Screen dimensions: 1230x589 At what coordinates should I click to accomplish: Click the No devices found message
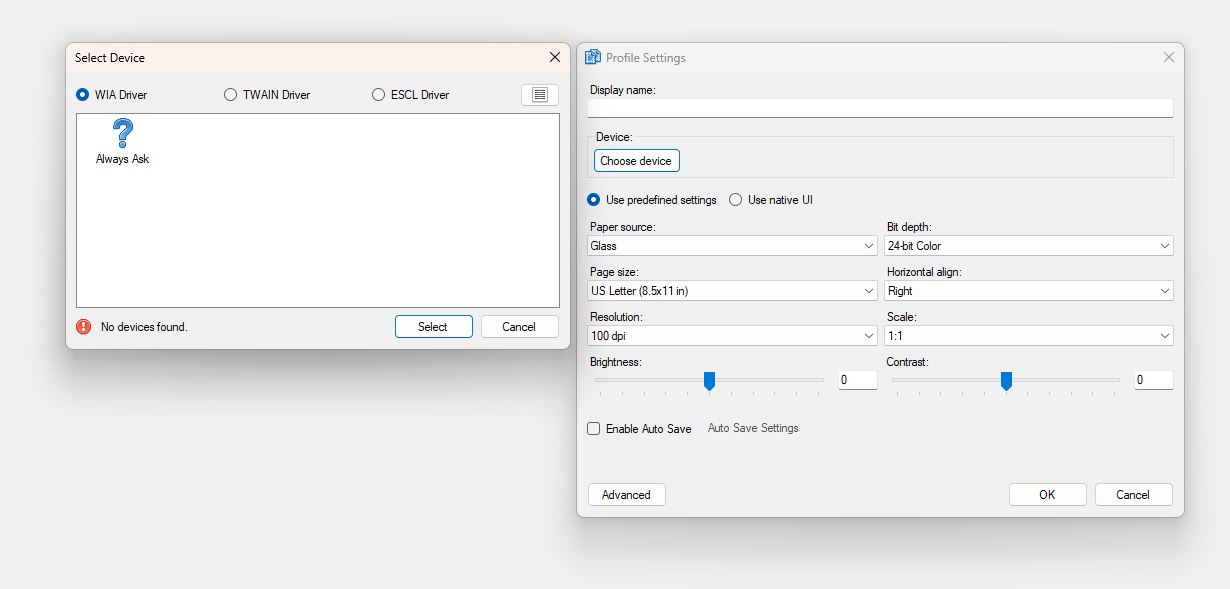coord(144,327)
